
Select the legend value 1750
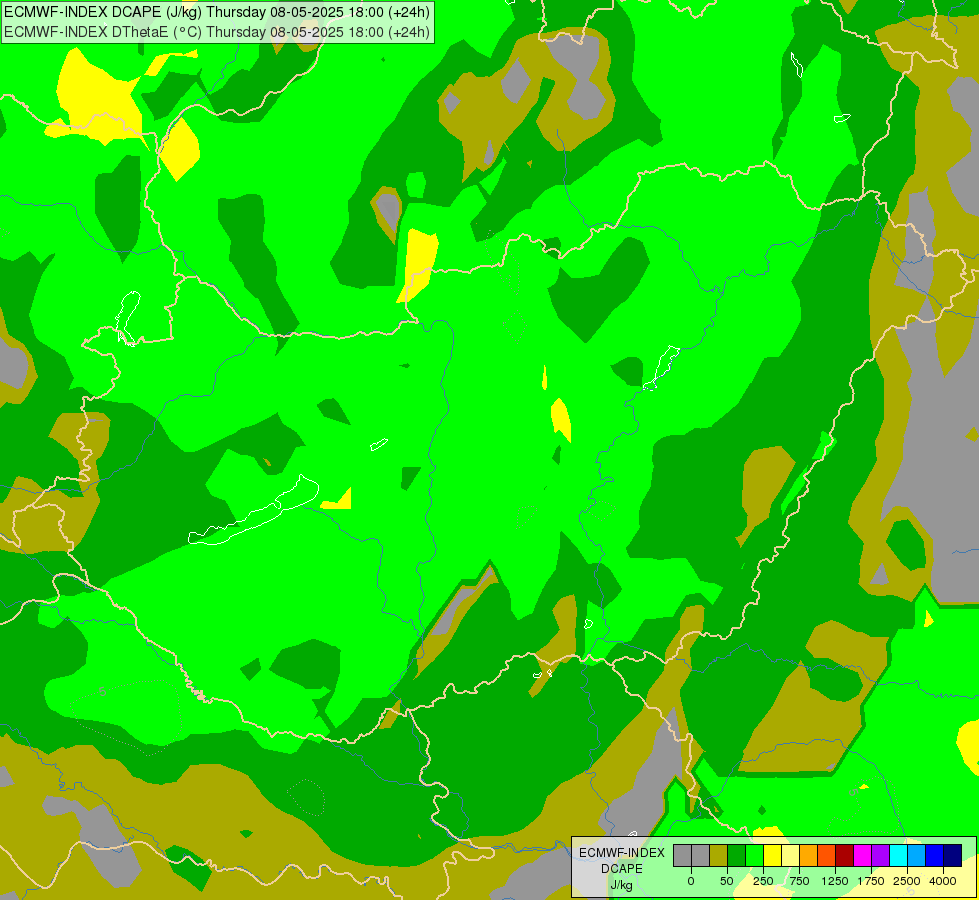(871, 881)
